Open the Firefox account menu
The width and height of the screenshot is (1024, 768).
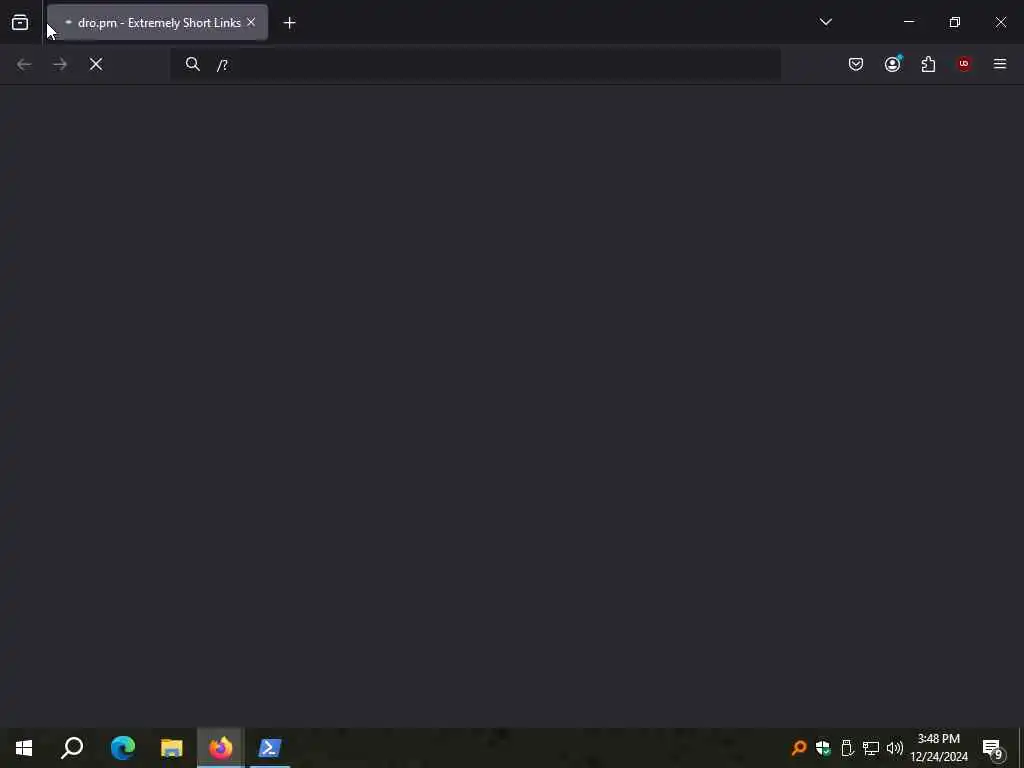point(892,63)
